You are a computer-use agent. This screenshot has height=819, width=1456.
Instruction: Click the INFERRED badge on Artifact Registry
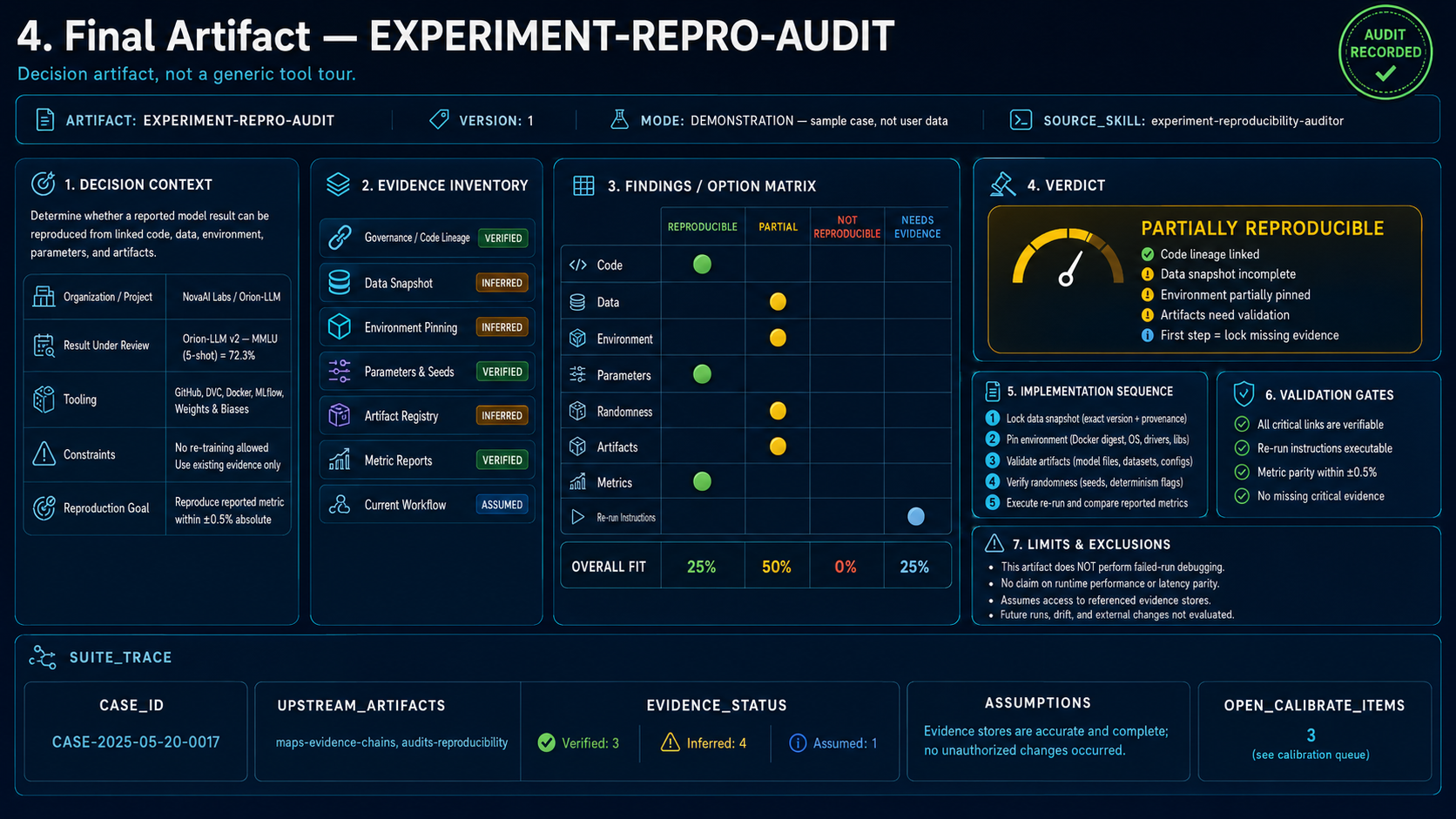(x=502, y=416)
